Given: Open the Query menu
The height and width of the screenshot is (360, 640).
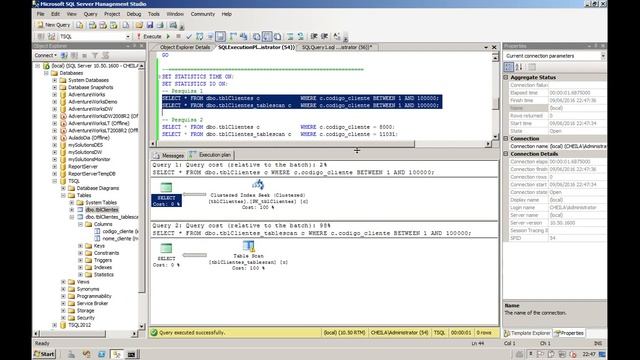Looking at the screenshot, I should tap(91, 14).
